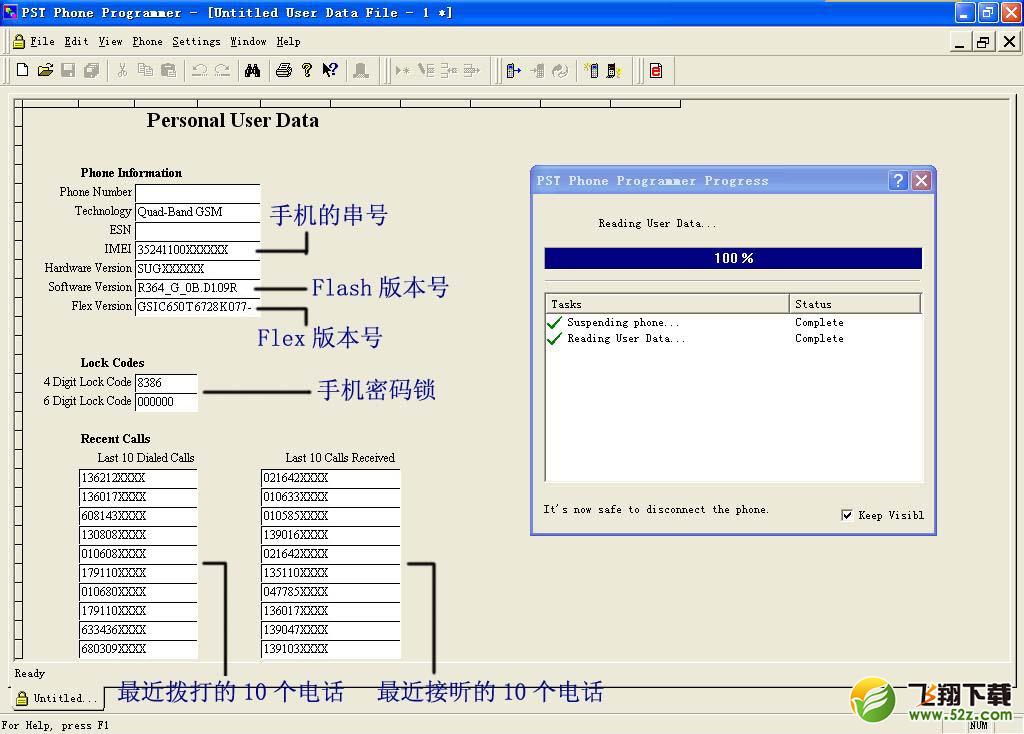Click the Cut scissors icon
This screenshot has width=1024, height=734.
point(122,70)
